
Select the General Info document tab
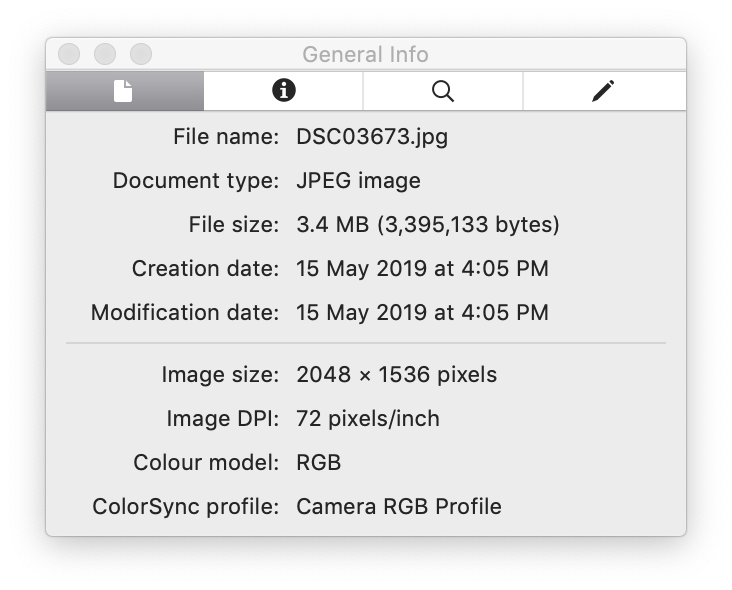coord(125,91)
